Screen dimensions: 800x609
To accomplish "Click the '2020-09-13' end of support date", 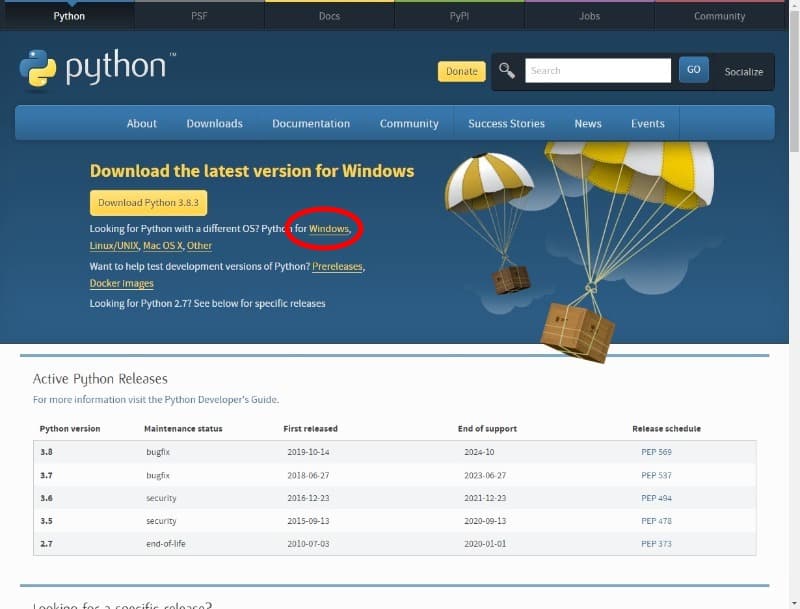I will click(485, 521).
